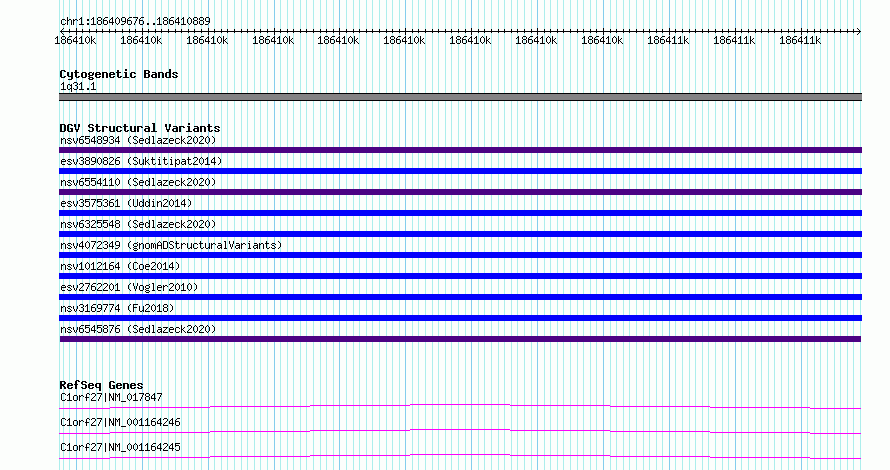Click the first 186411k ruler tick label

click(x=668, y=40)
